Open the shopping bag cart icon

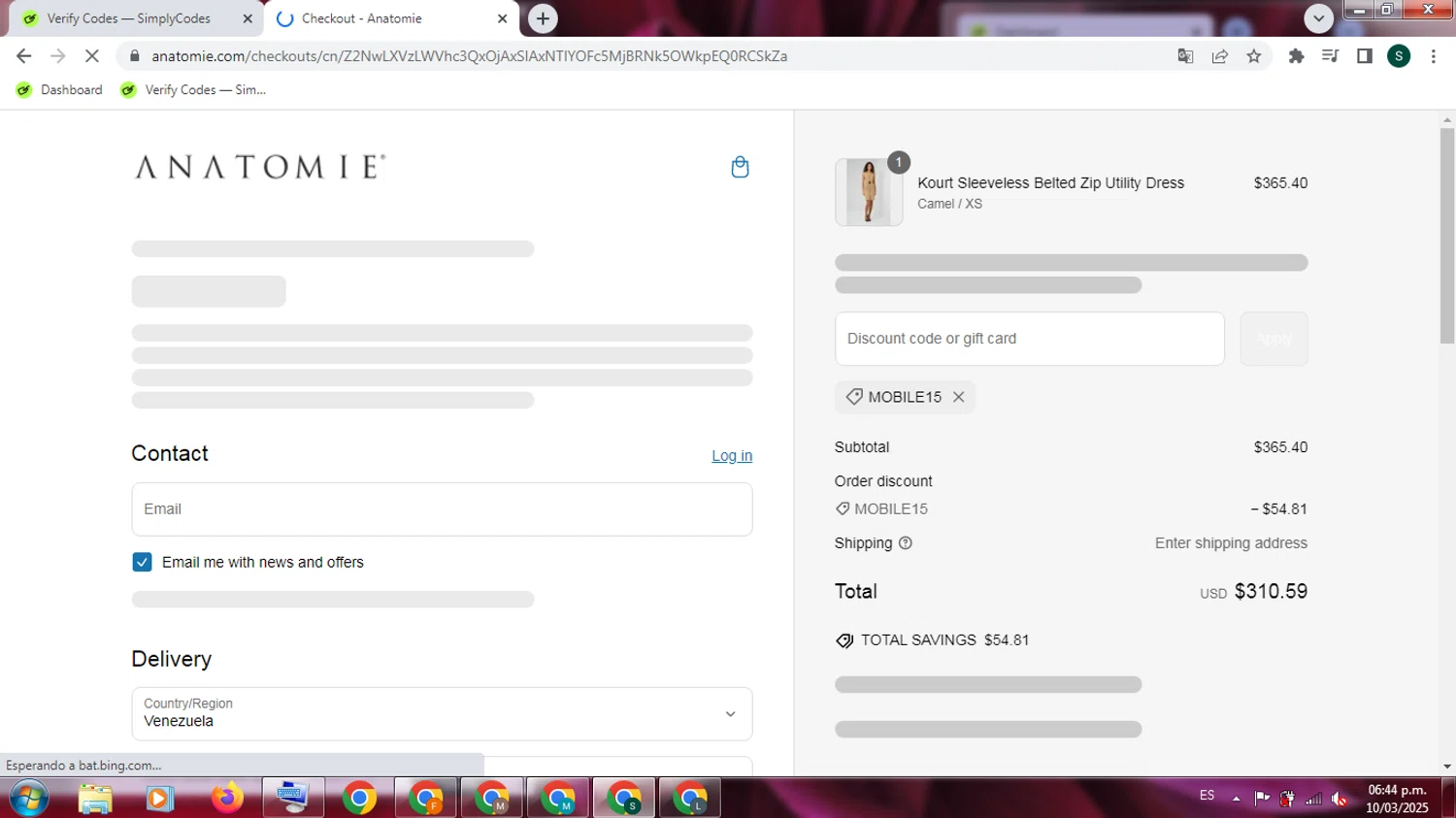(x=740, y=167)
